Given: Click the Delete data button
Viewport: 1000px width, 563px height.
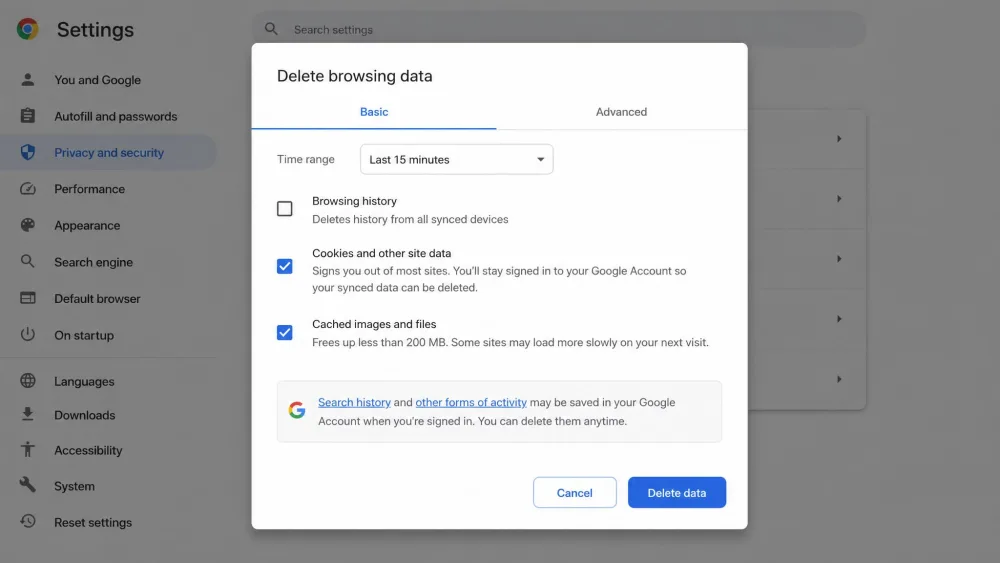Looking at the screenshot, I should [677, 492].
